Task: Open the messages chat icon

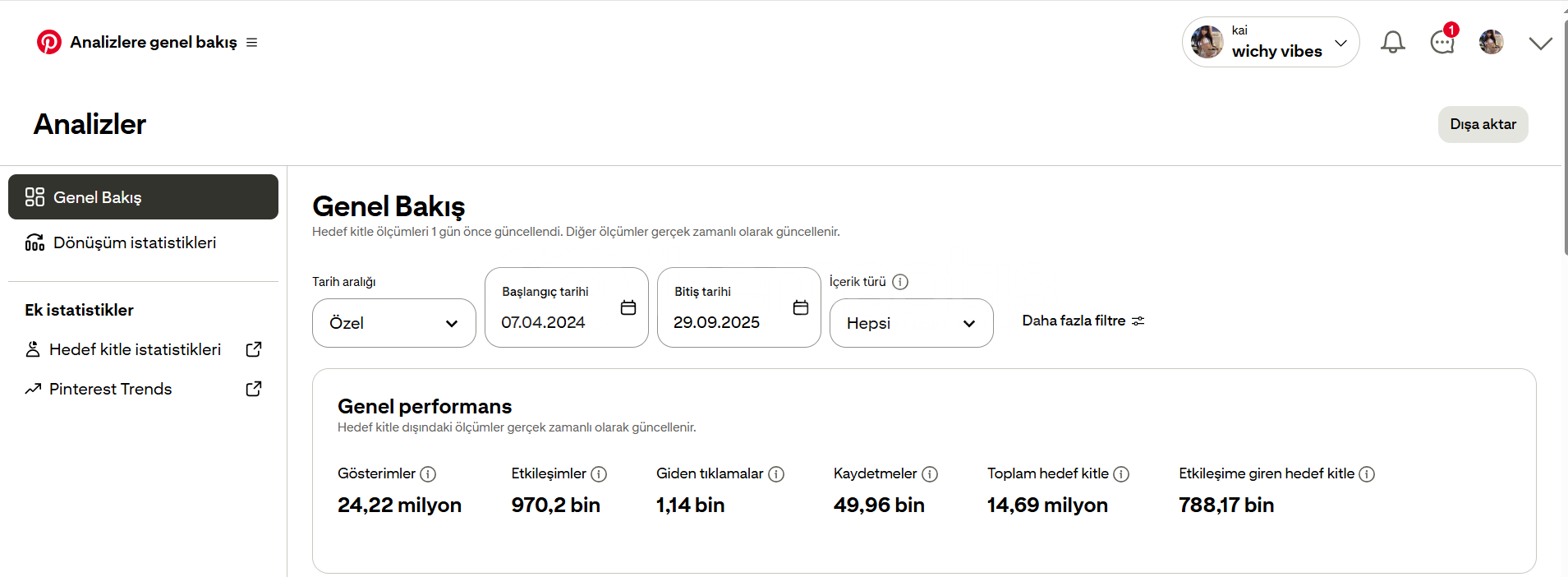Action: pos(1442,42)
